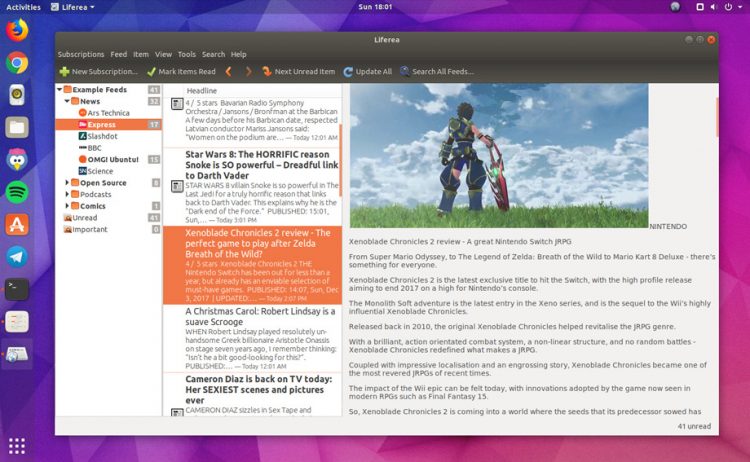Screen dimensions: 750x462
Task: Open the Liferea app menu in top bar
Action: click(73, 7)
